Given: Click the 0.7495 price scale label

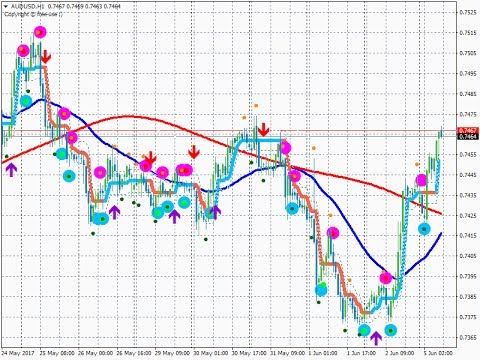Looking at the screenshot, I should click(468, 74).
